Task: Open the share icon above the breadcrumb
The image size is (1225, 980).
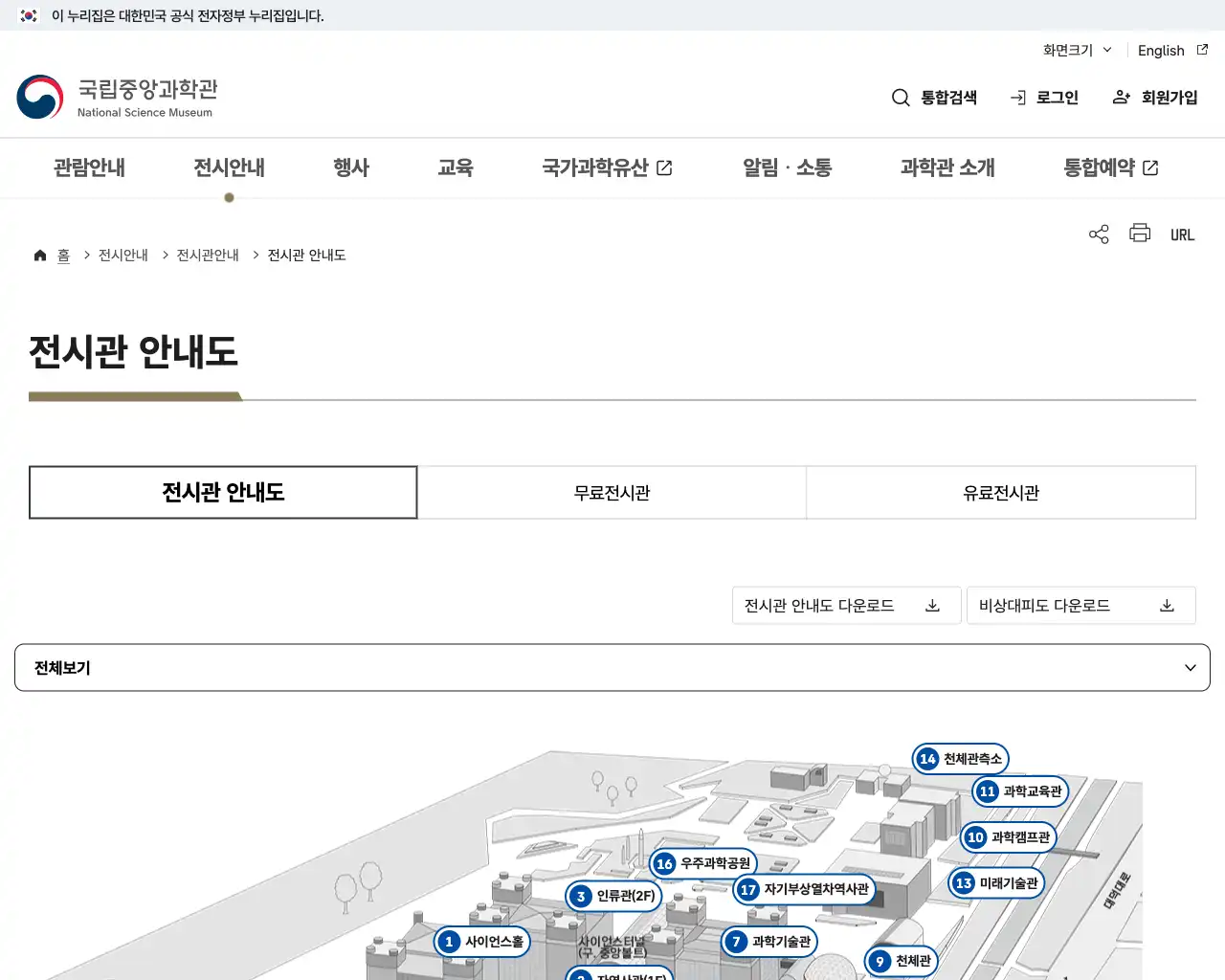Action: [x=1098, y=234]
